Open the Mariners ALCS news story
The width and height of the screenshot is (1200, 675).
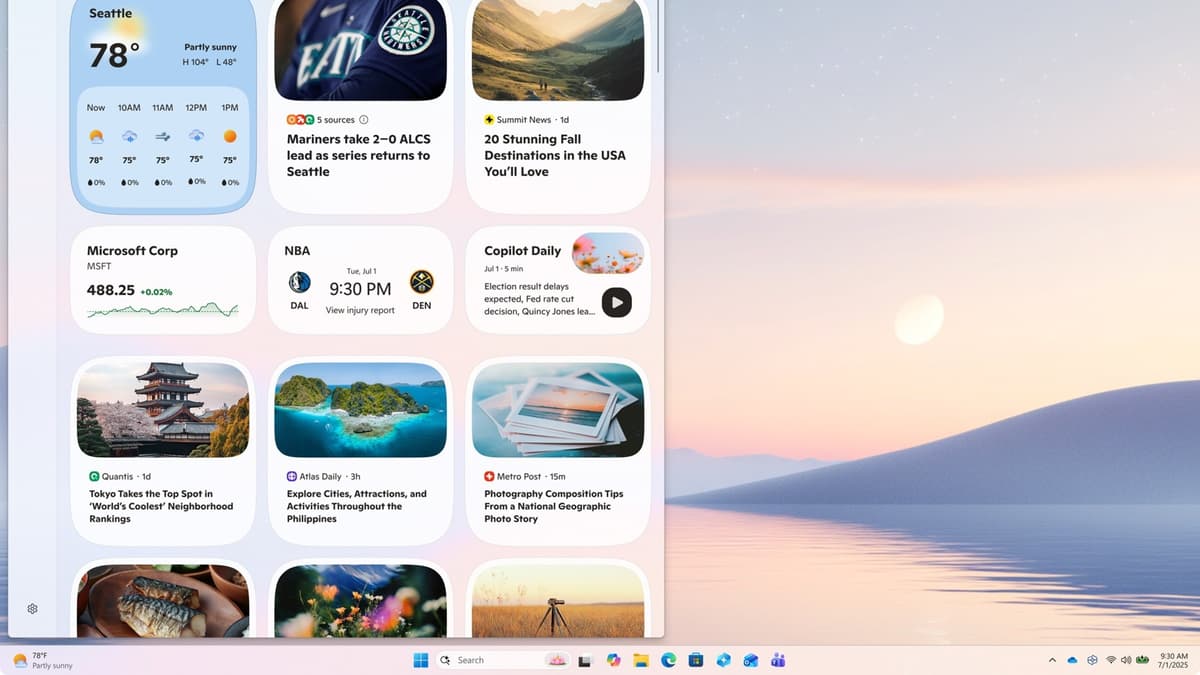(360, 155)
